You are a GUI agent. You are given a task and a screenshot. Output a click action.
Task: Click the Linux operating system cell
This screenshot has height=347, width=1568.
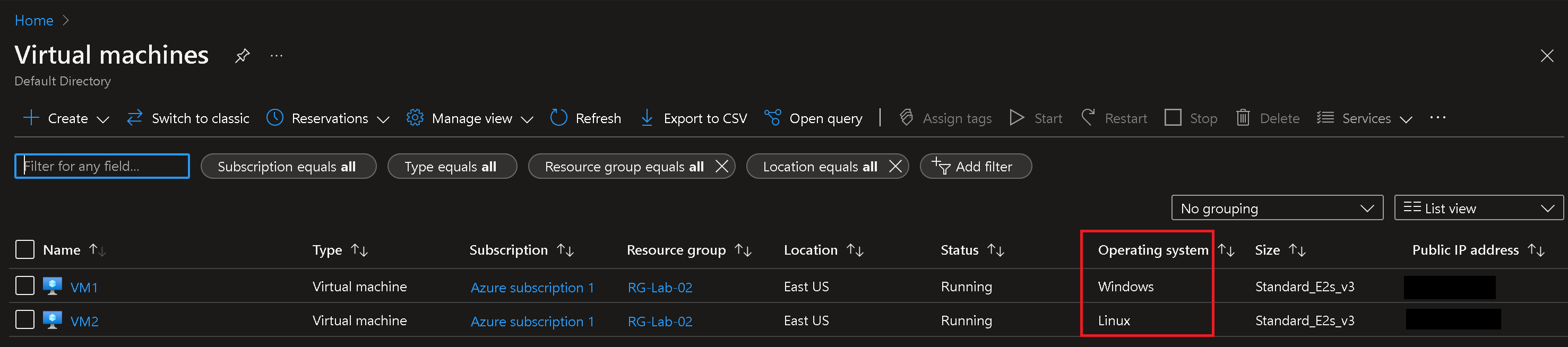(x=1114, y=320)
